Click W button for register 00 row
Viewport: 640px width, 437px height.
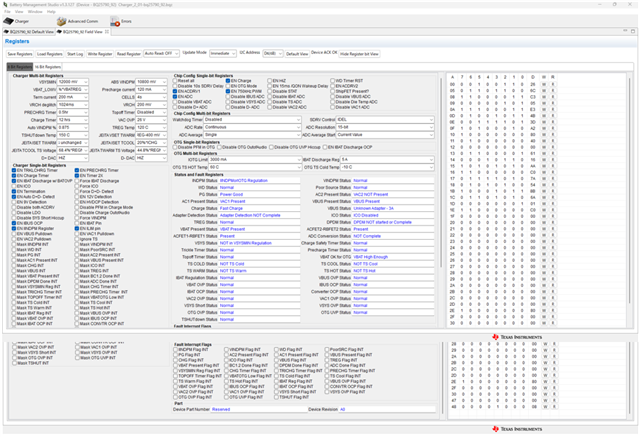point(544,84)
